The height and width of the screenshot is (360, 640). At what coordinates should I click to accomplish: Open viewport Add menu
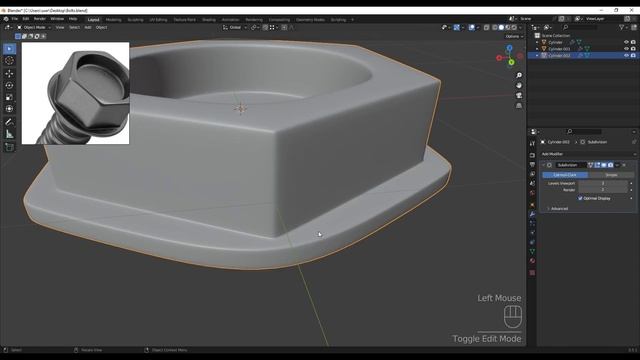88,27
